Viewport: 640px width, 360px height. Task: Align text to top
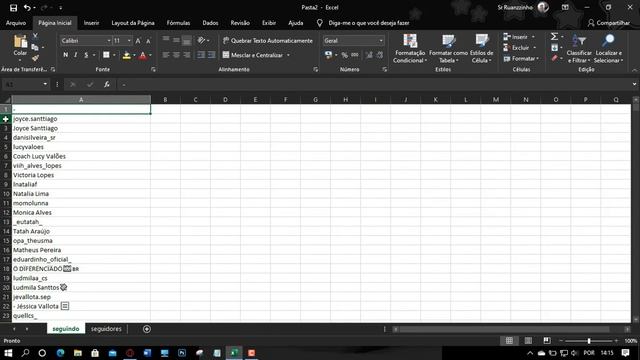click(166, 40)
